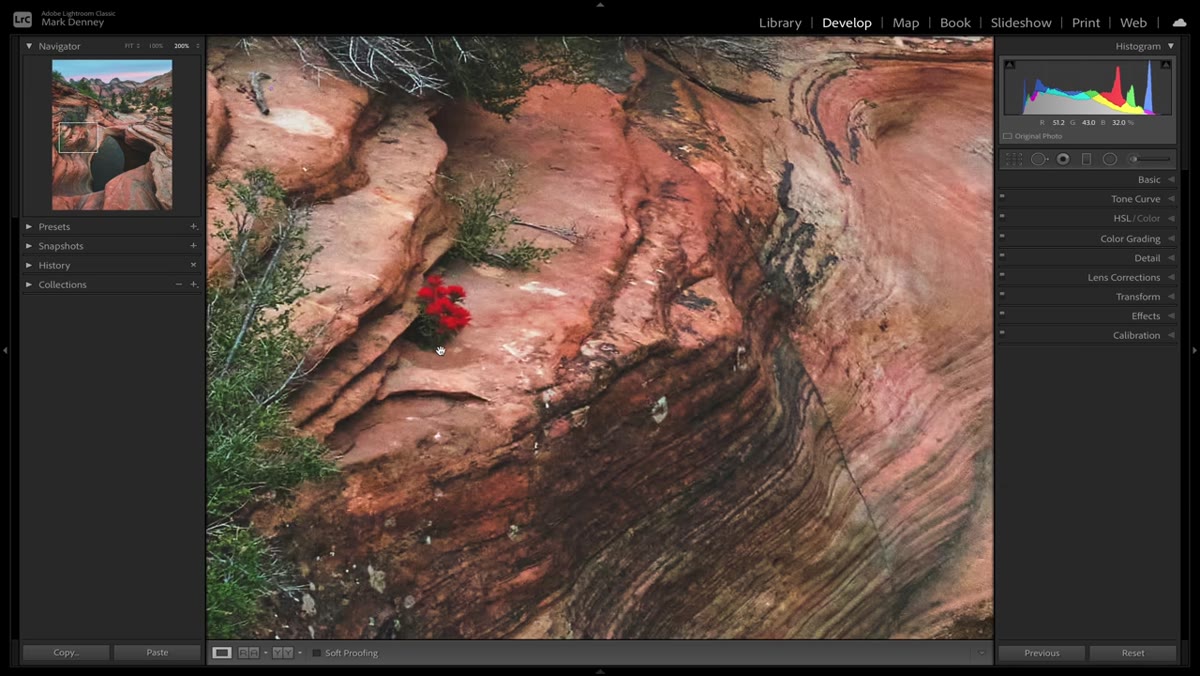Viewport: 1200px width, 676px height.
Task: Toggle Color Grading panel on/off switch
Action: pos(1002,237)
